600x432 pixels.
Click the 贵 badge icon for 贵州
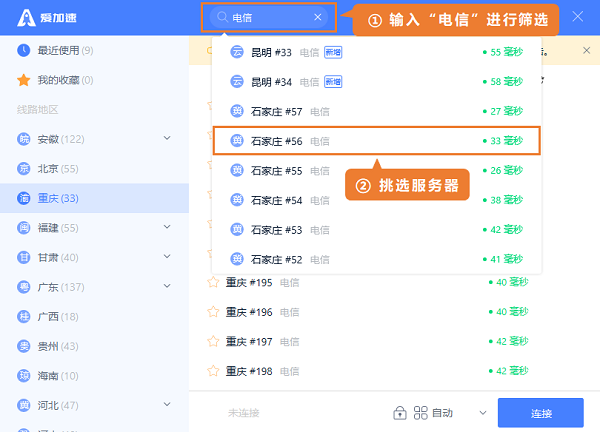pyautogui.click(x=24, y=346)
